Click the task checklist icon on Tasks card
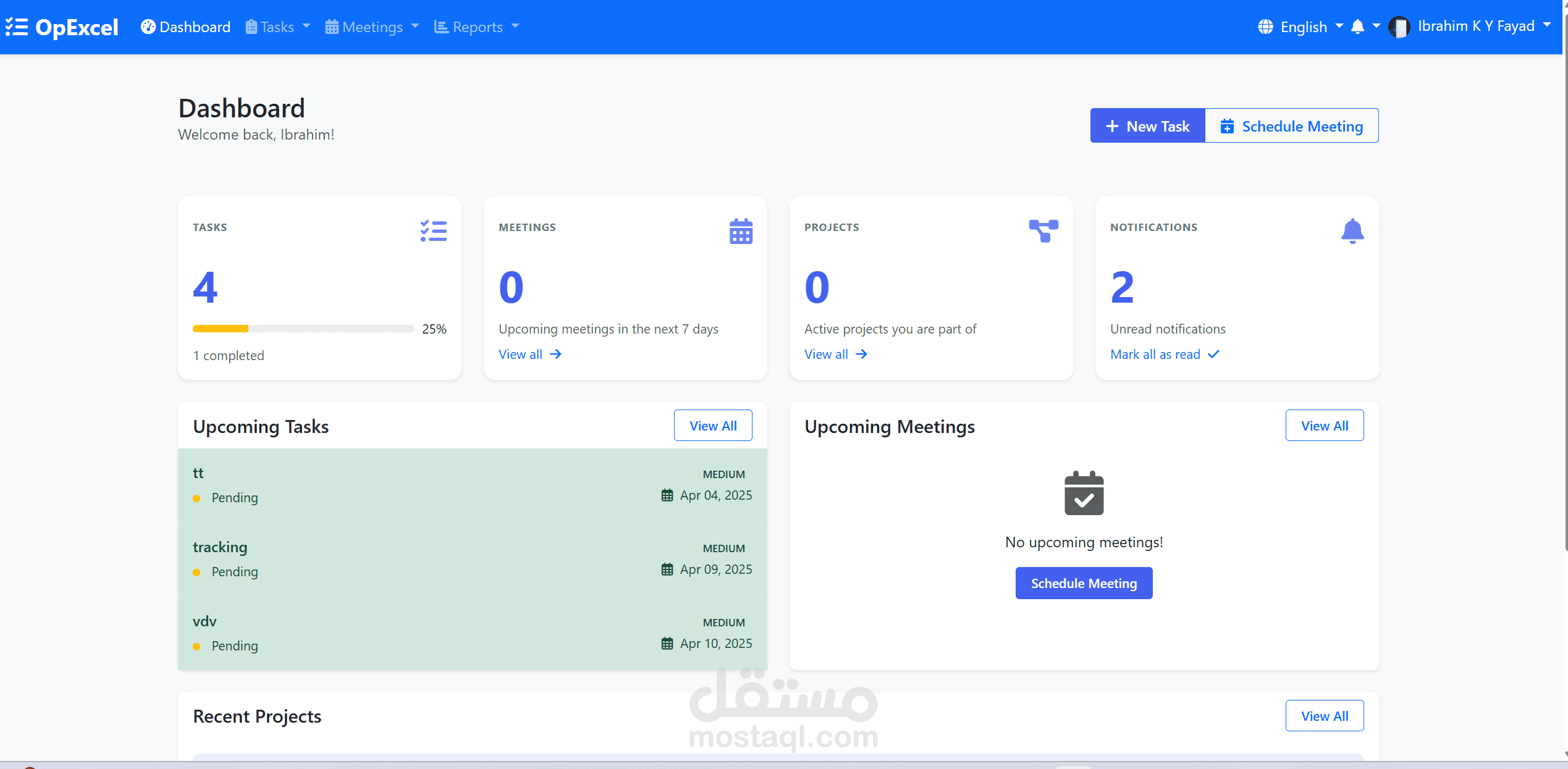Screen dimensions: 1568x769 [x=434, y=231]
